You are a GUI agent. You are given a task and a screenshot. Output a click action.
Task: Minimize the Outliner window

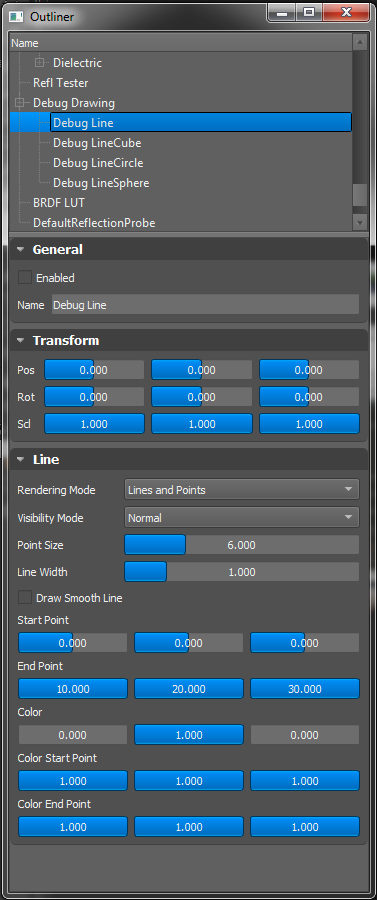[x=282, y=12]
